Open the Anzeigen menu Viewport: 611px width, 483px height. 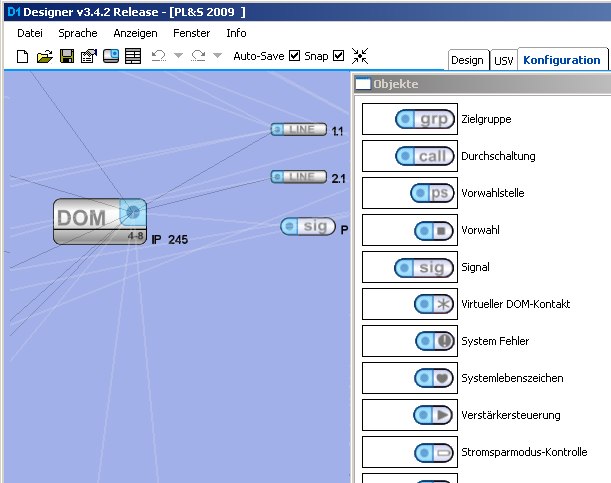click(x=136, y=33)
